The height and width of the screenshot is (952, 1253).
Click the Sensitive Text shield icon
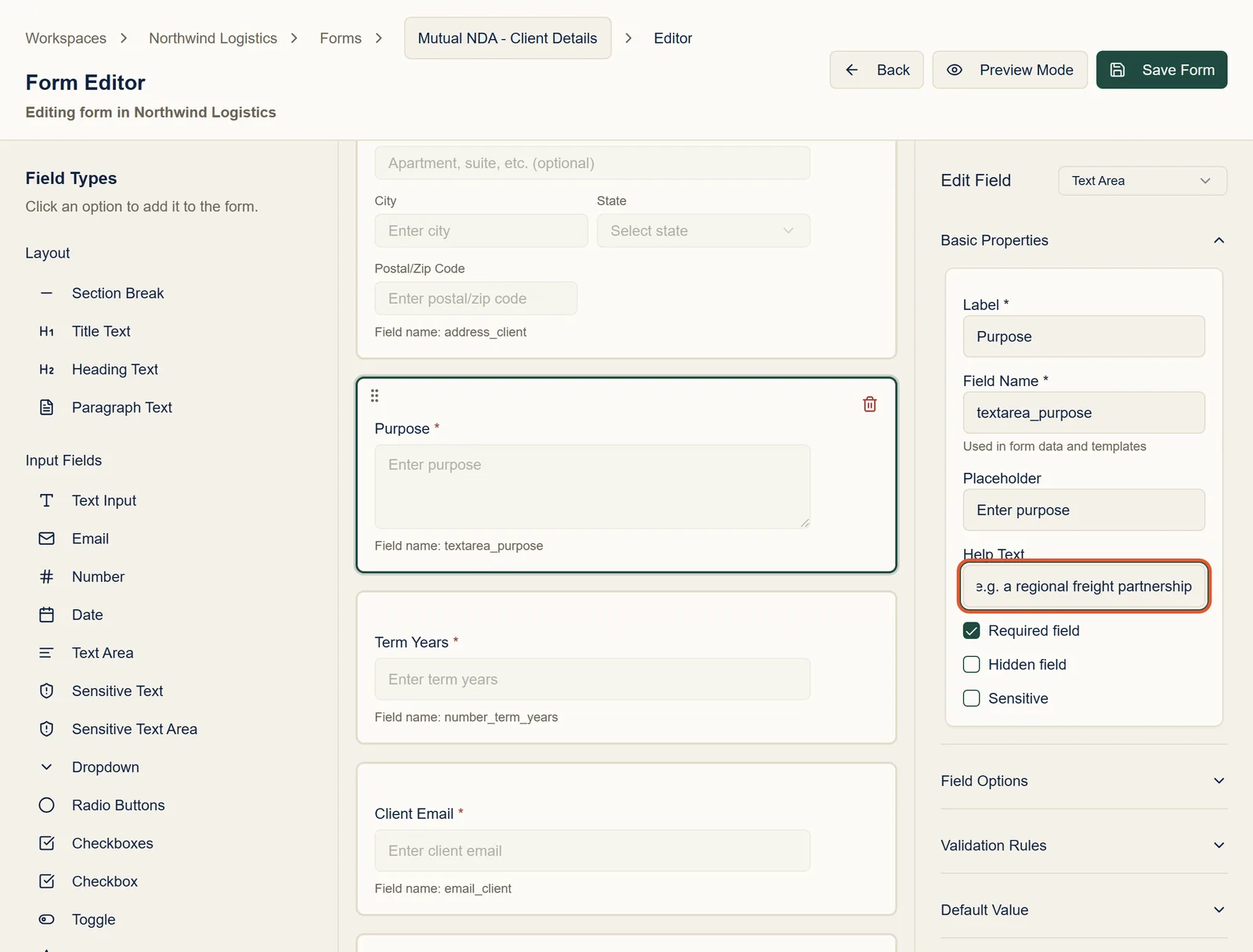47,691
